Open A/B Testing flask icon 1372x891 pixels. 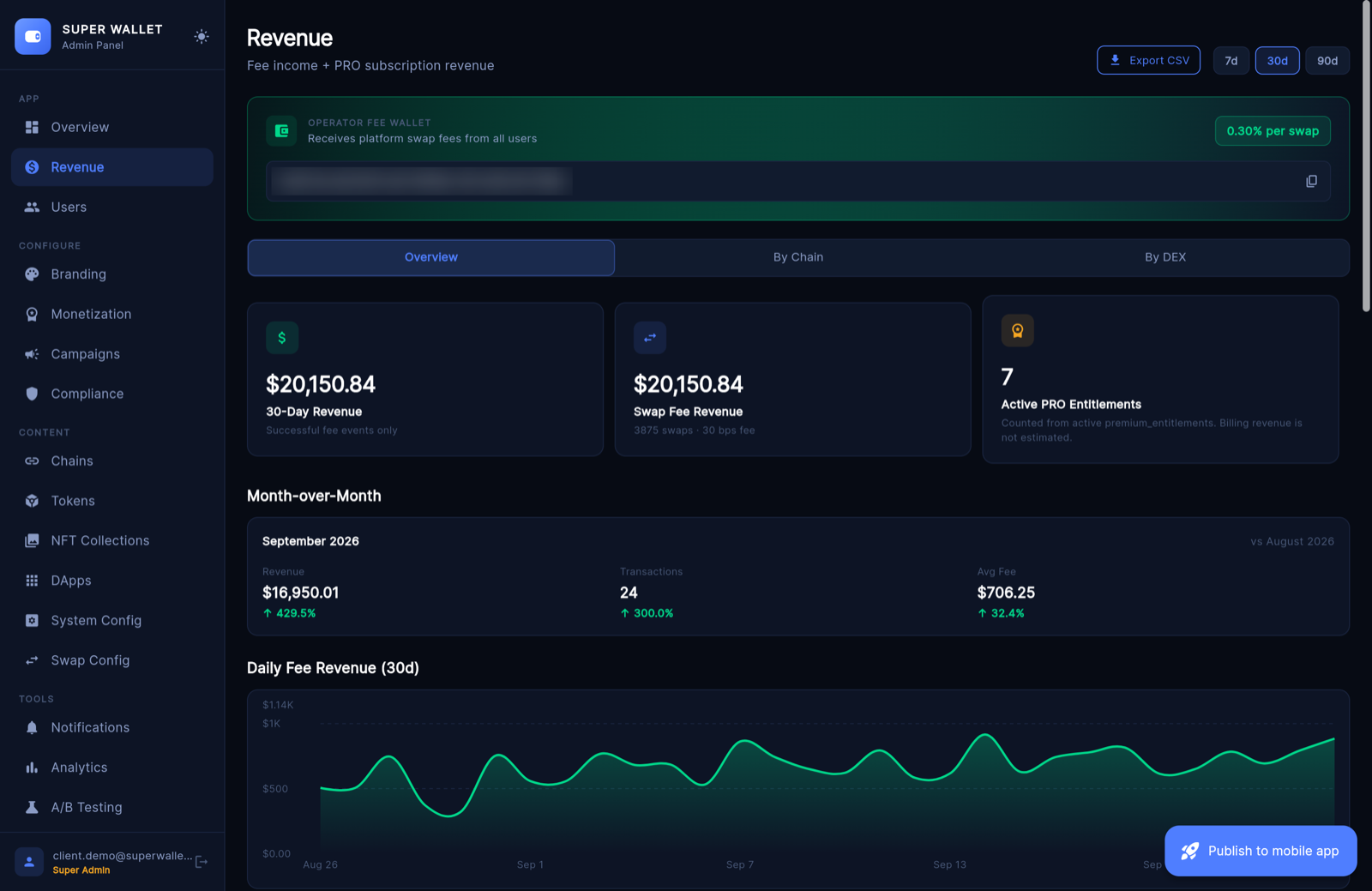pyautogui.click(x=32, y=807)
